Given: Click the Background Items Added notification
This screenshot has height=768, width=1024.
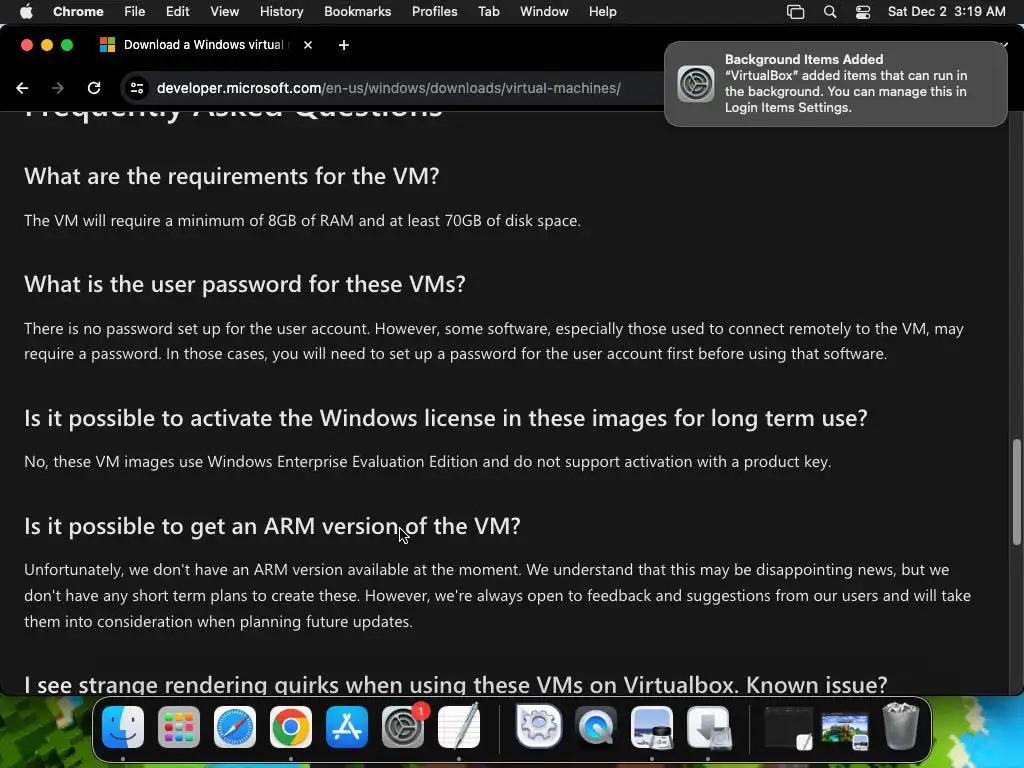Looking at the screenshot, I should pos(835,84).
